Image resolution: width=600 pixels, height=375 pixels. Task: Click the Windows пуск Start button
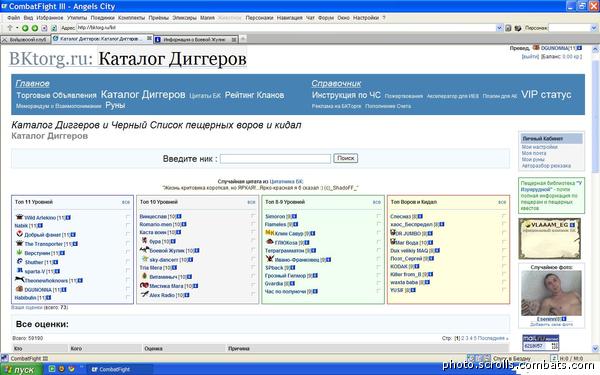coord(20,370)
